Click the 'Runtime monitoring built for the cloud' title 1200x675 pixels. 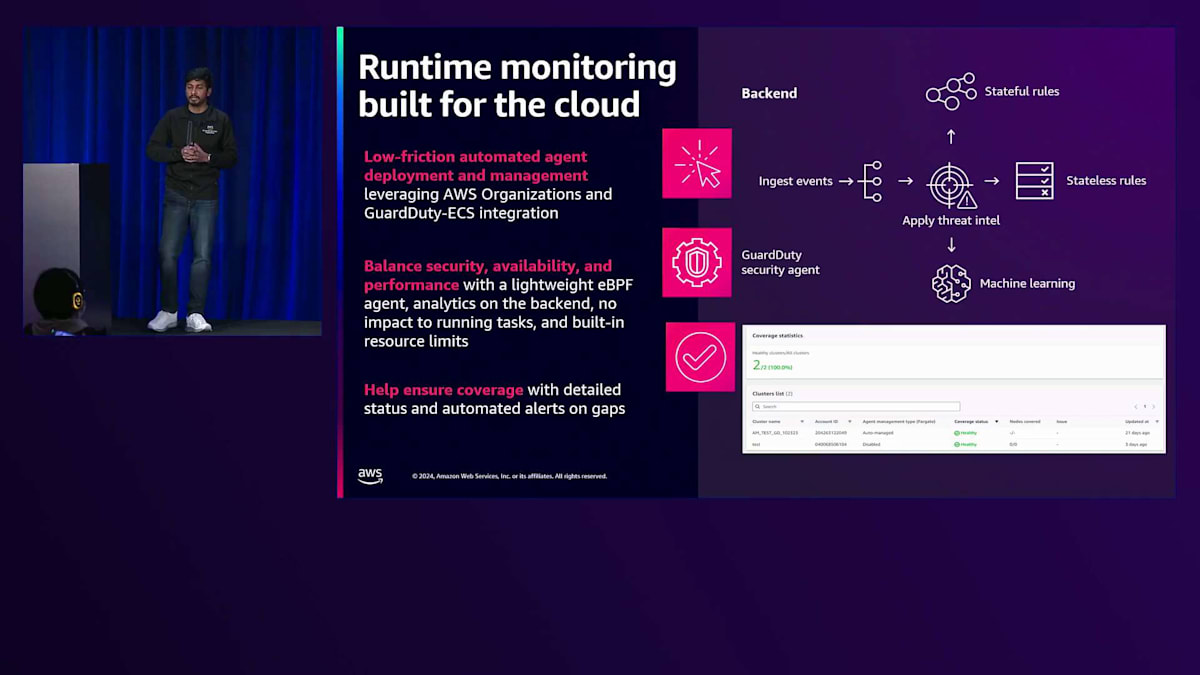pyautogui.click(x=517, y=85)
